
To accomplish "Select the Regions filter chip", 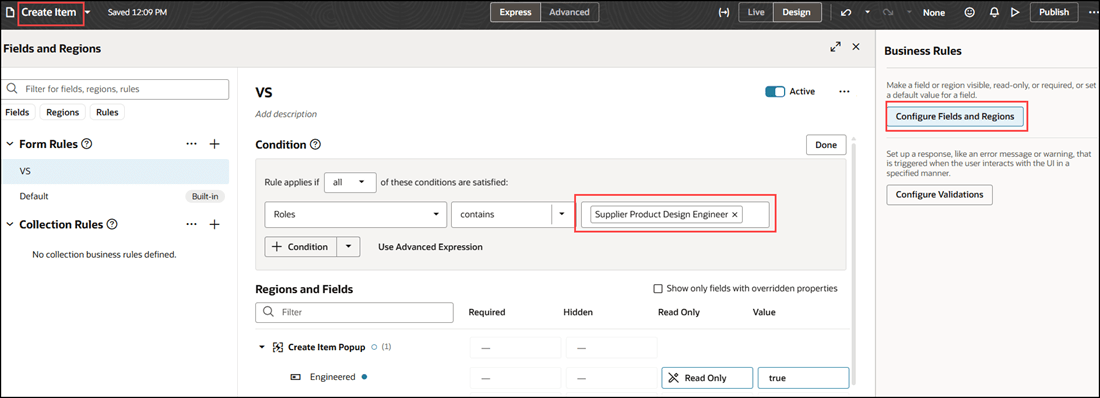I will [63, 112].
